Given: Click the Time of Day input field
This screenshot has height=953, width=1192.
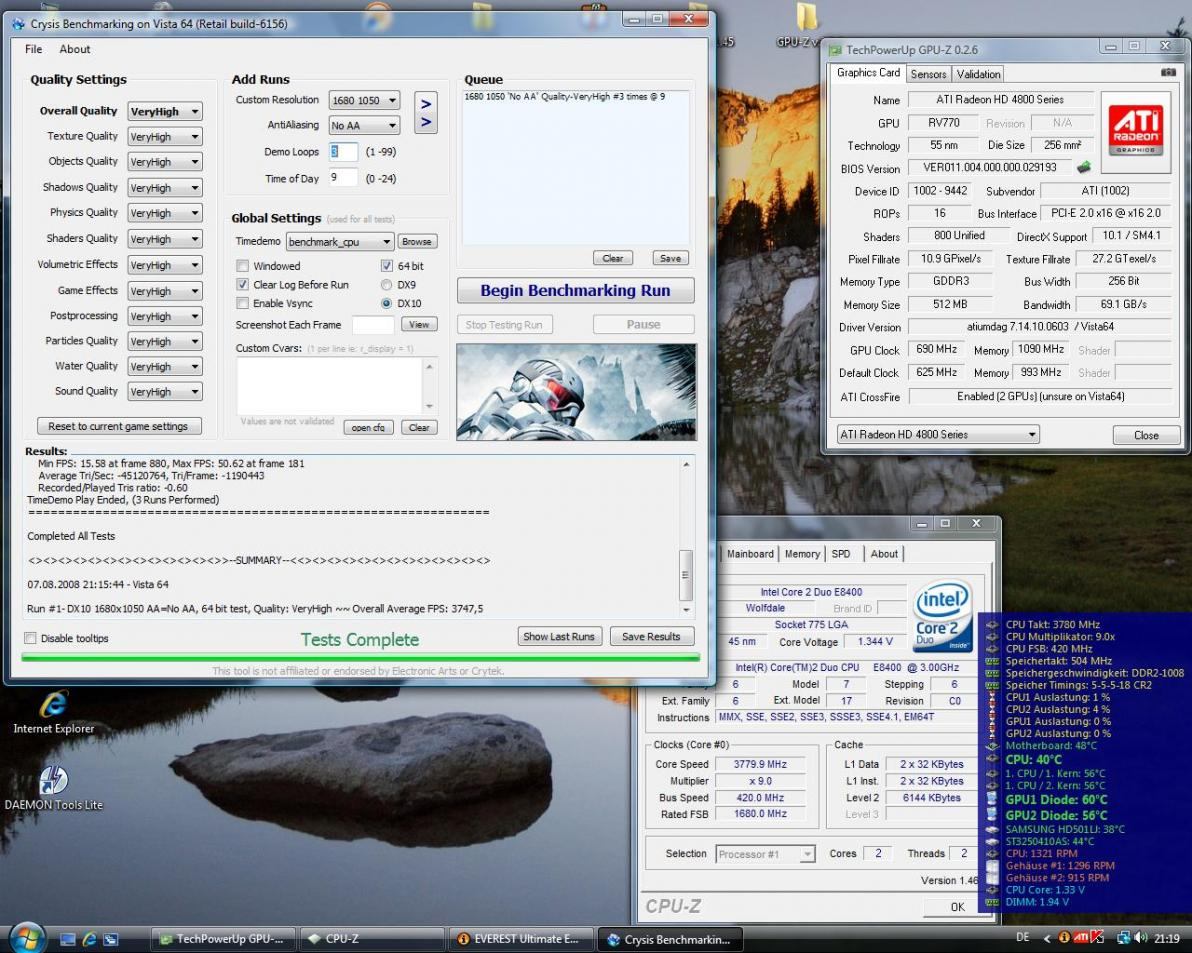Looking at the screenshot, I should click(343, 178).
